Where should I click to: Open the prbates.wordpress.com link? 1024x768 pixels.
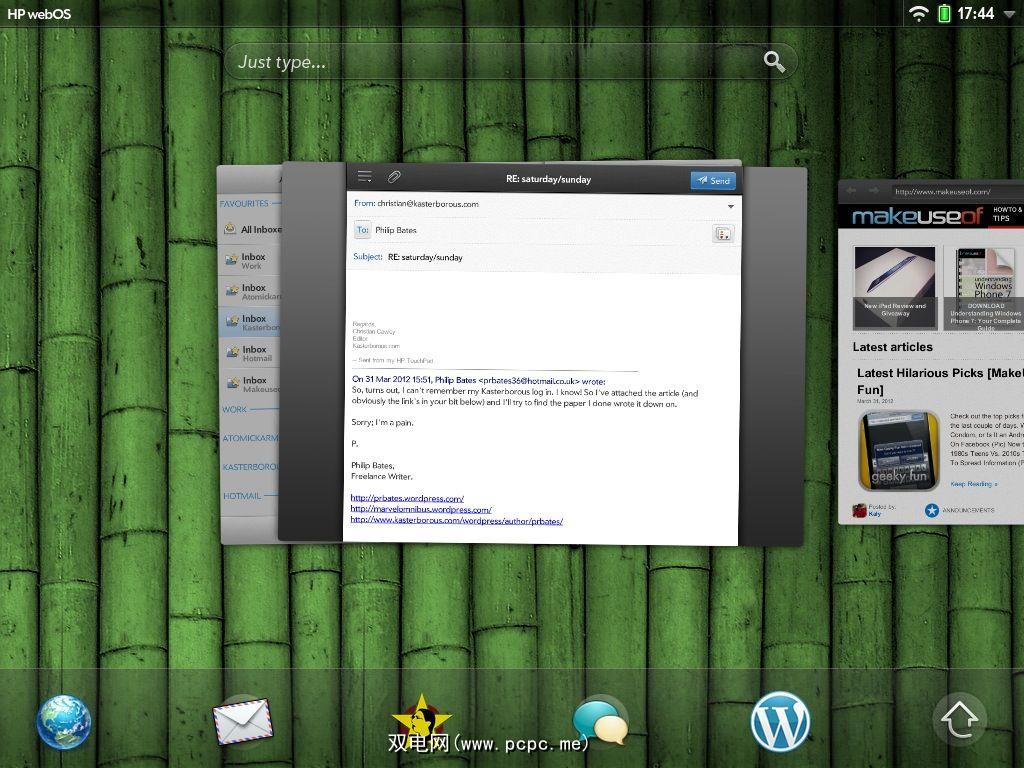[407, 498]
